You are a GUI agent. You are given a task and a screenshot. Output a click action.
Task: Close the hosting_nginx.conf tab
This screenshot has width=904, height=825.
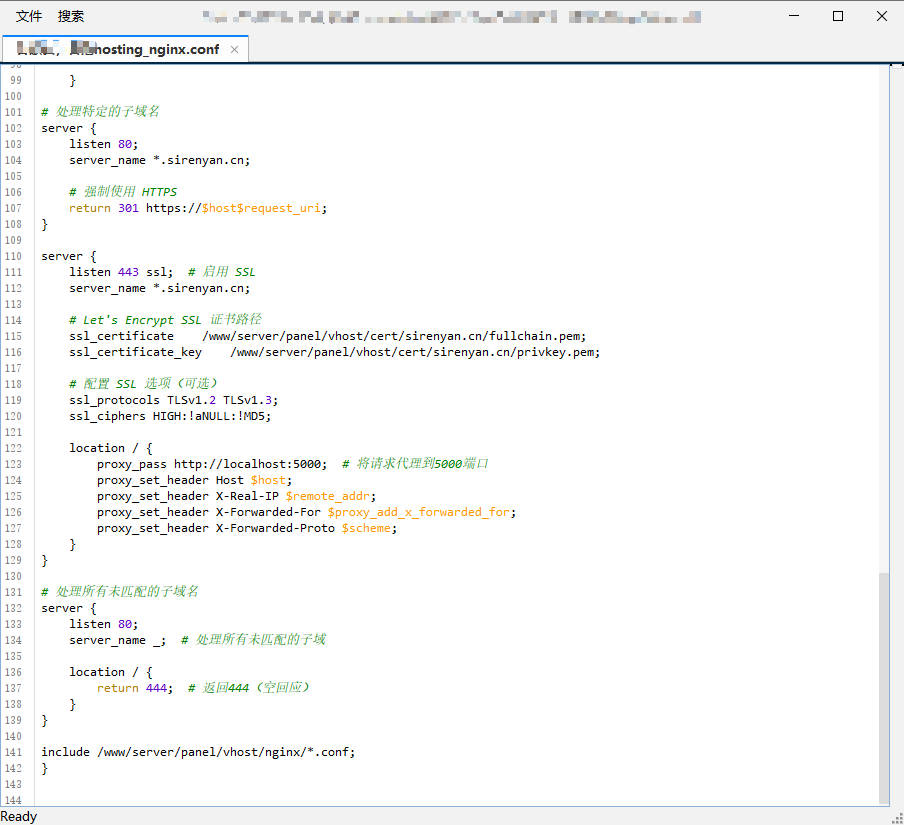[x=235, y=50]
